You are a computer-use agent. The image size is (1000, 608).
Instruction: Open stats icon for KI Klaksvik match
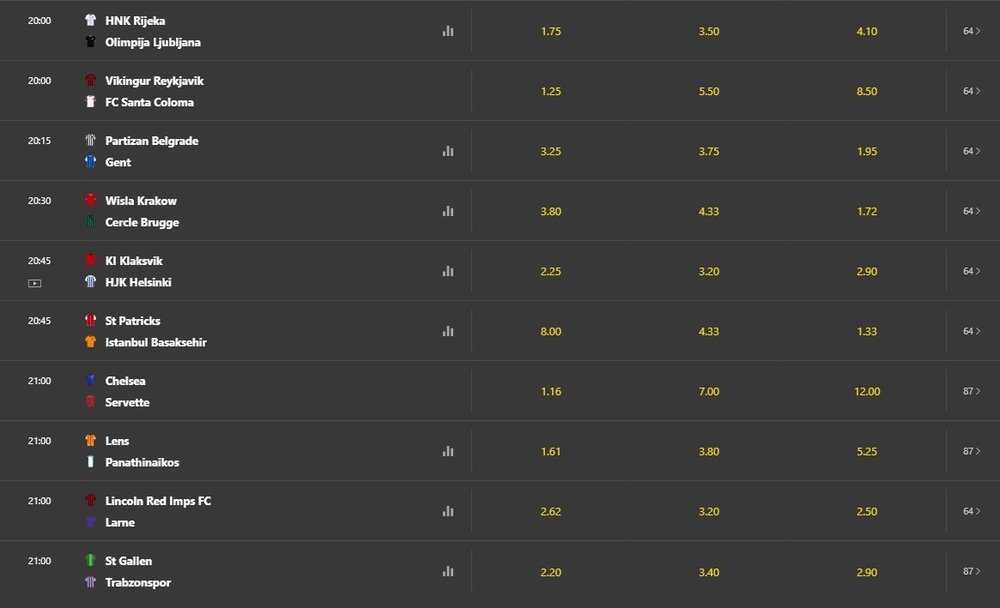(x=448, y=271)
